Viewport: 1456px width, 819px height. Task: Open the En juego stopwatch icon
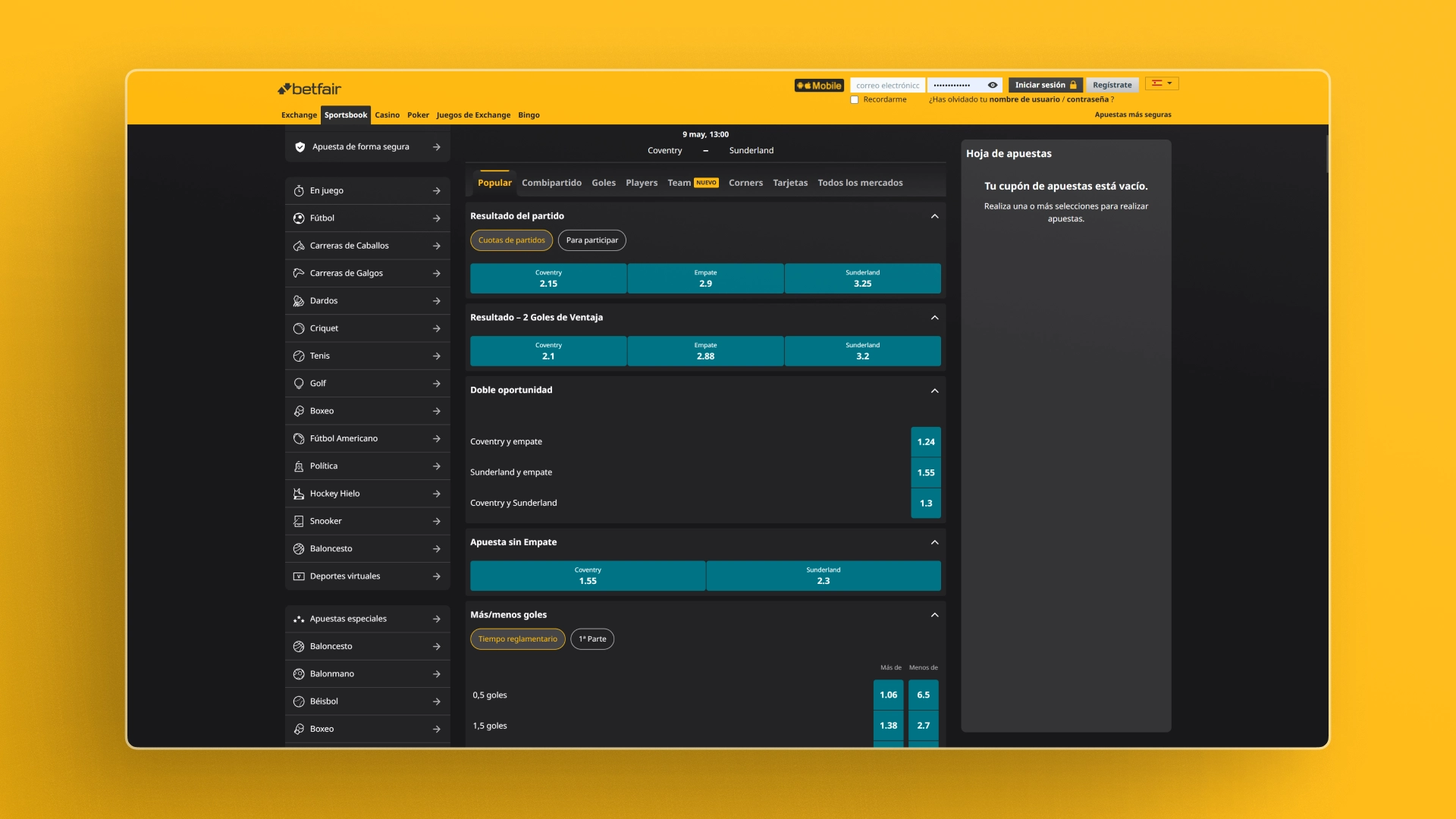299,191
